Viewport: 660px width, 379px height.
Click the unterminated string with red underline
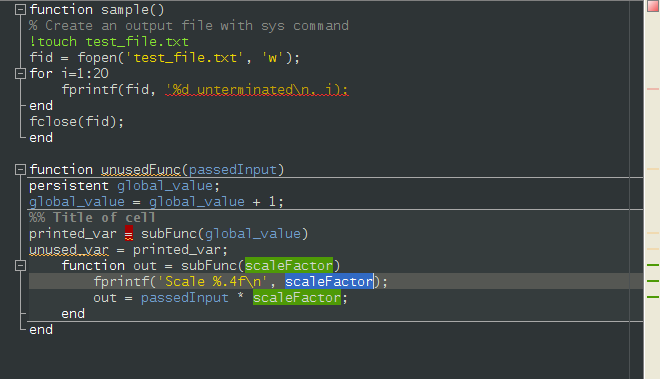tap(256, 90)
